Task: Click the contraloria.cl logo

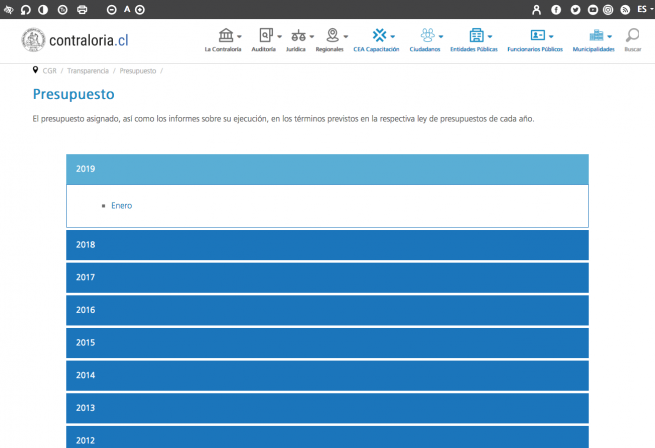Action: point(75,40)
